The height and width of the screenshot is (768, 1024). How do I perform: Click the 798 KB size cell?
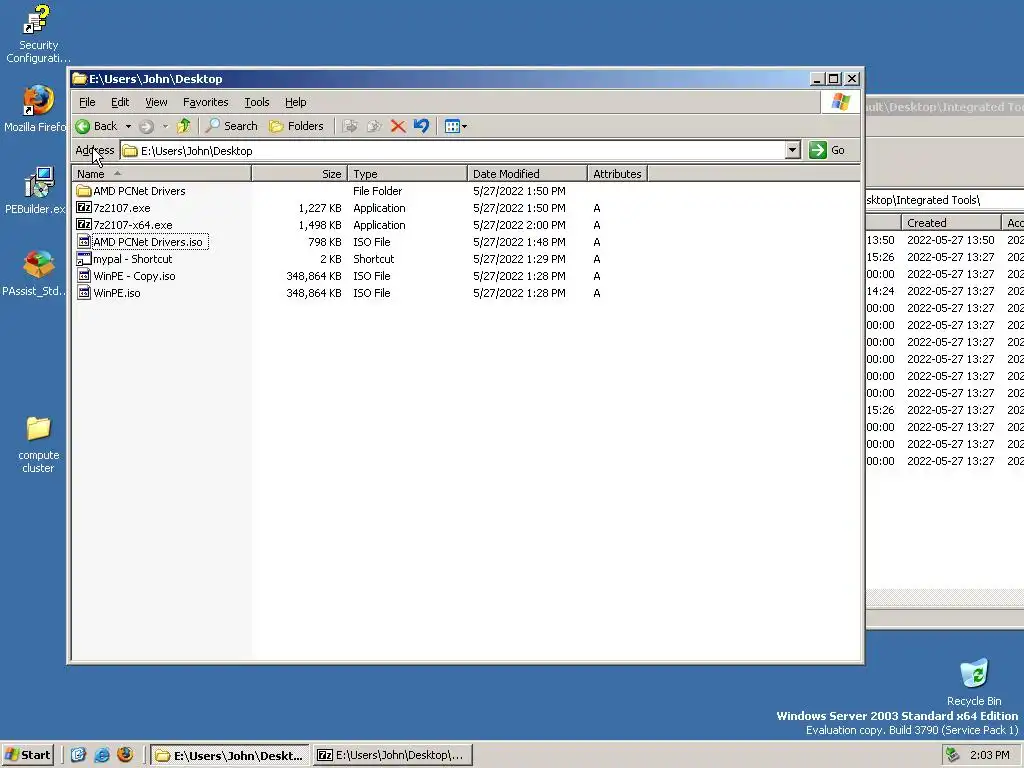325,242
